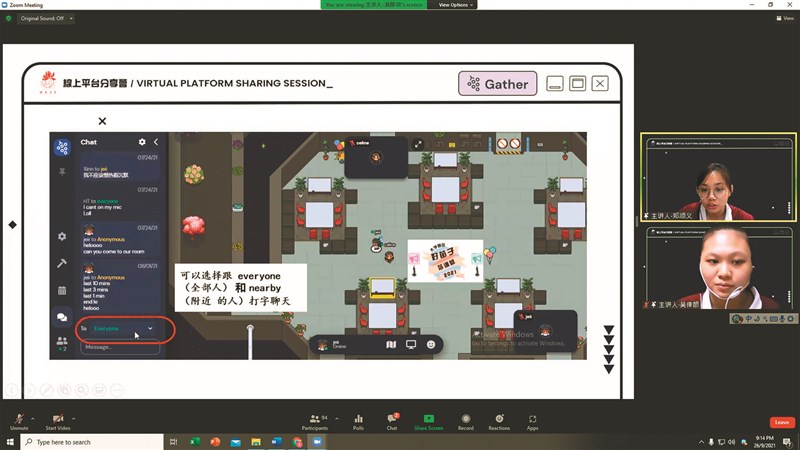This screenshot has width=800, height=450.
Task: Open the Reactions menu
Action: point(499,421)
